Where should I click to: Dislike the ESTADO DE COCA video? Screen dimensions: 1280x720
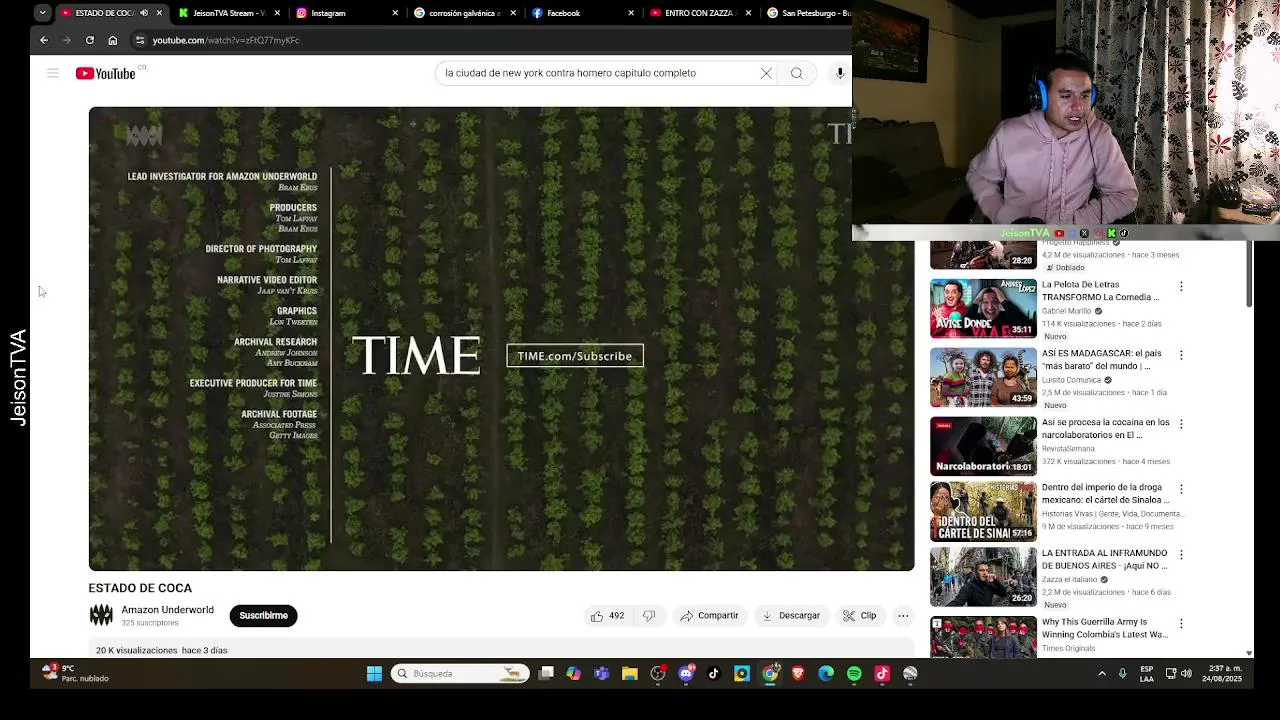click(649, 616)
